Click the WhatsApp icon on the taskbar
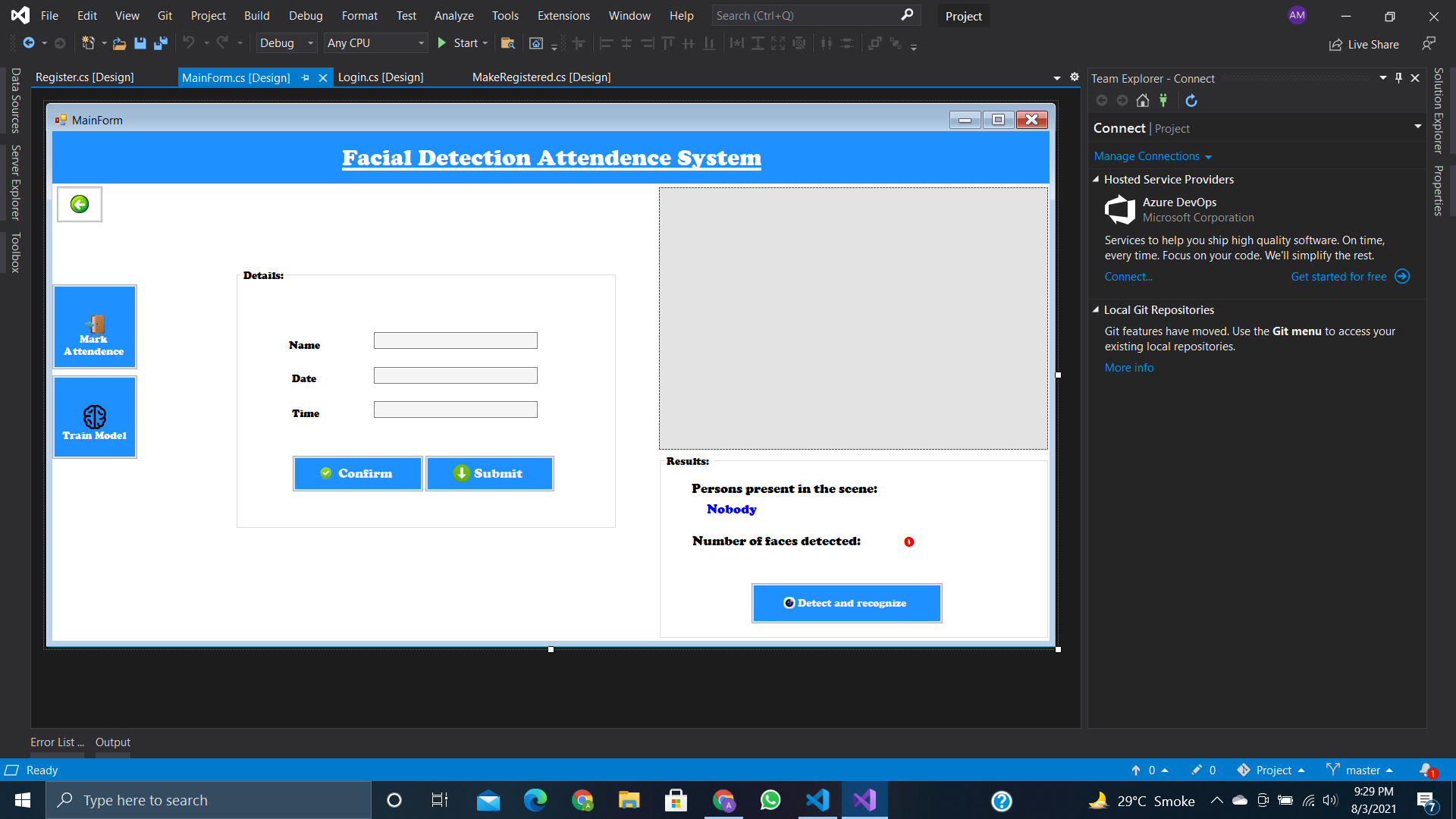1456x819 pixels. [x=770, y=800]
